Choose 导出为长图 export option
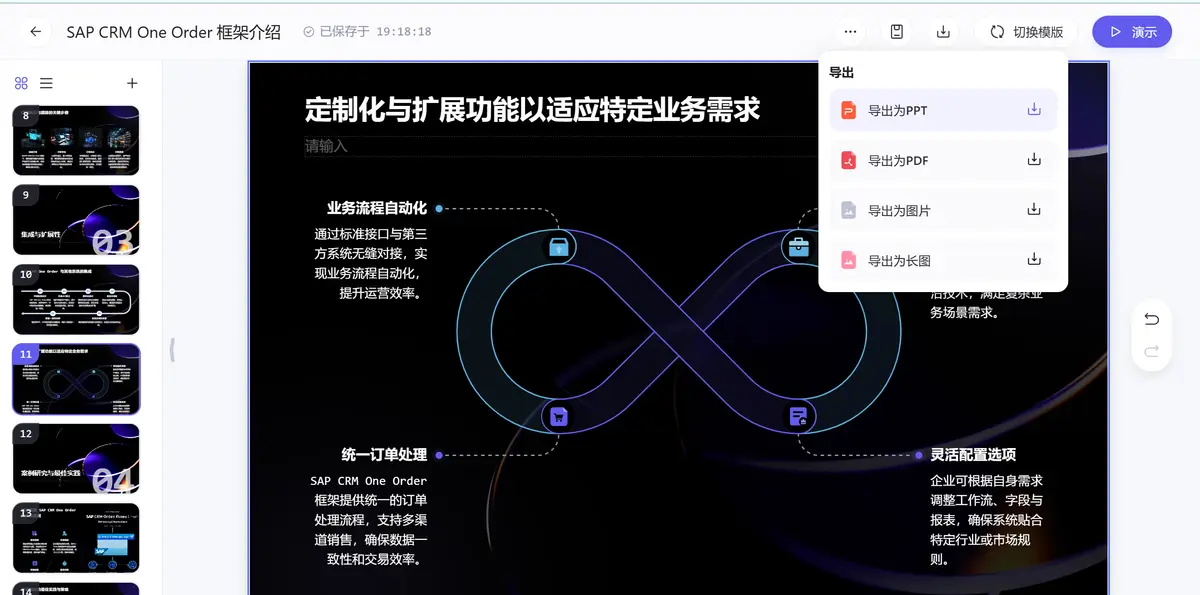 943,260
